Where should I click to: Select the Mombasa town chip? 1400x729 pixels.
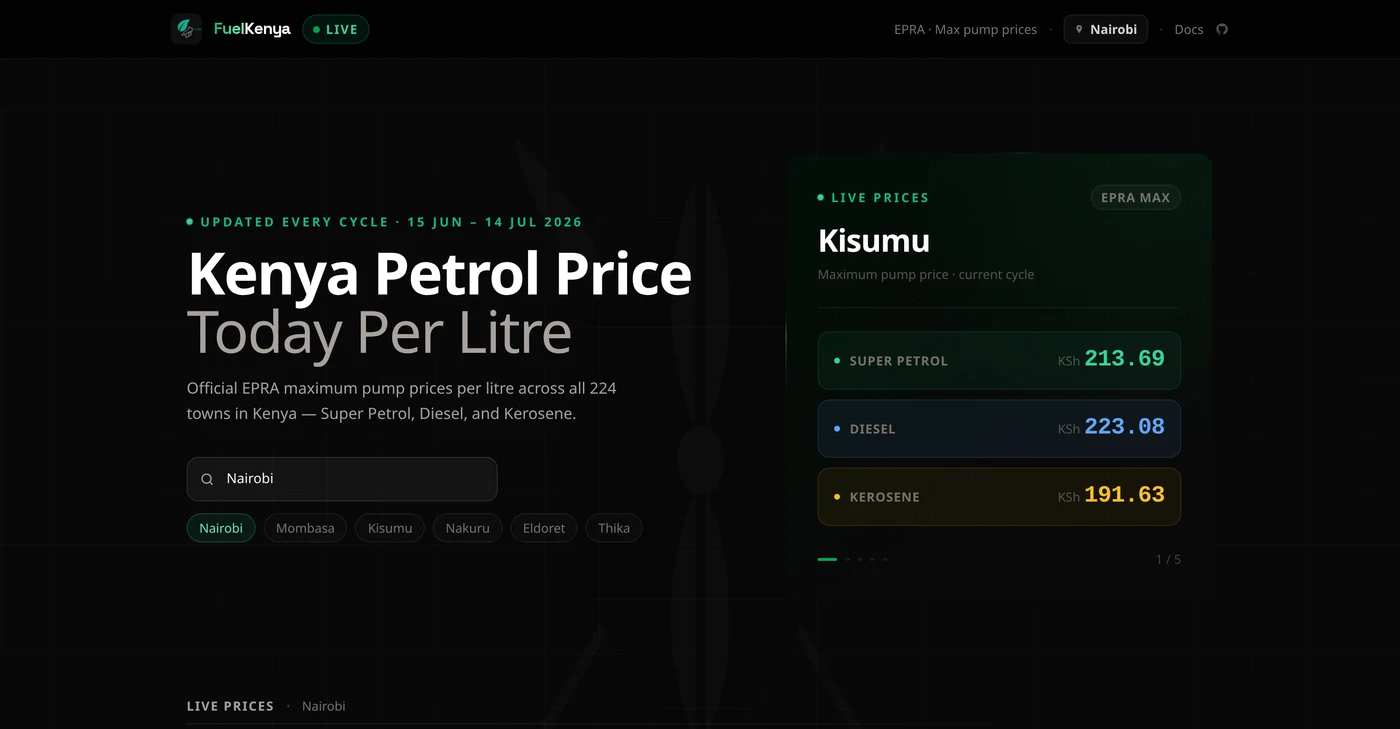(305, 528)
